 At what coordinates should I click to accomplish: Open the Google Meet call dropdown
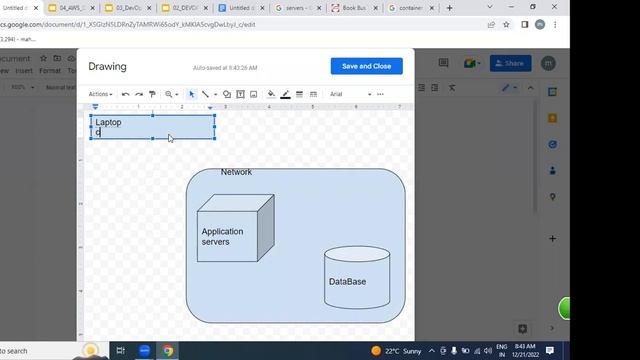point(472,63)
